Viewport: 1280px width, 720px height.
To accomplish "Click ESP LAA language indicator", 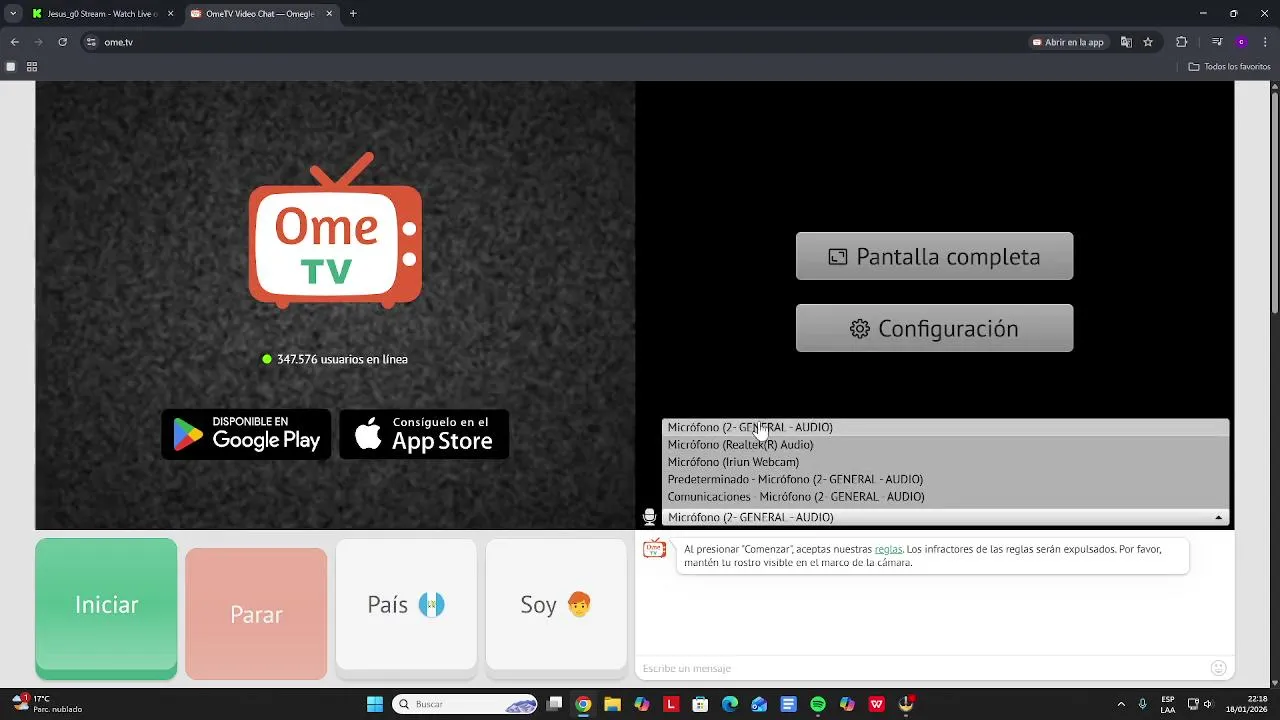I will [x=1168, y=704].
